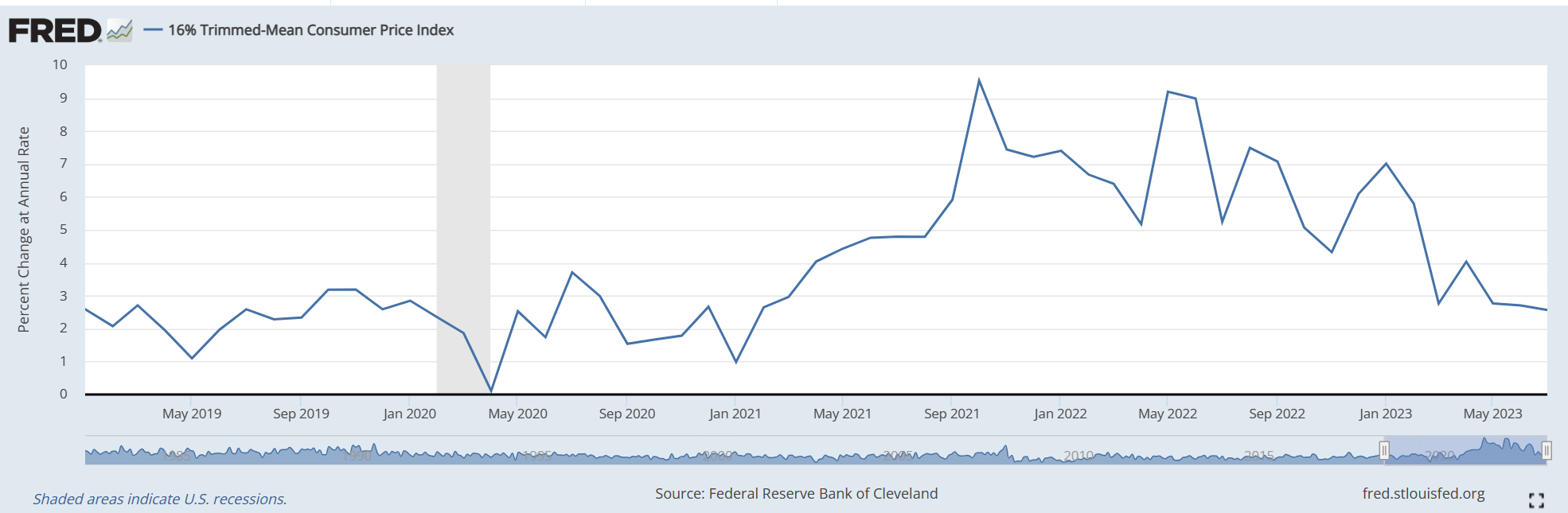This screenshot has width=1568, height=513.
Task: Click the 2010 year mark in the navigator
Action: click(1078, 456)
